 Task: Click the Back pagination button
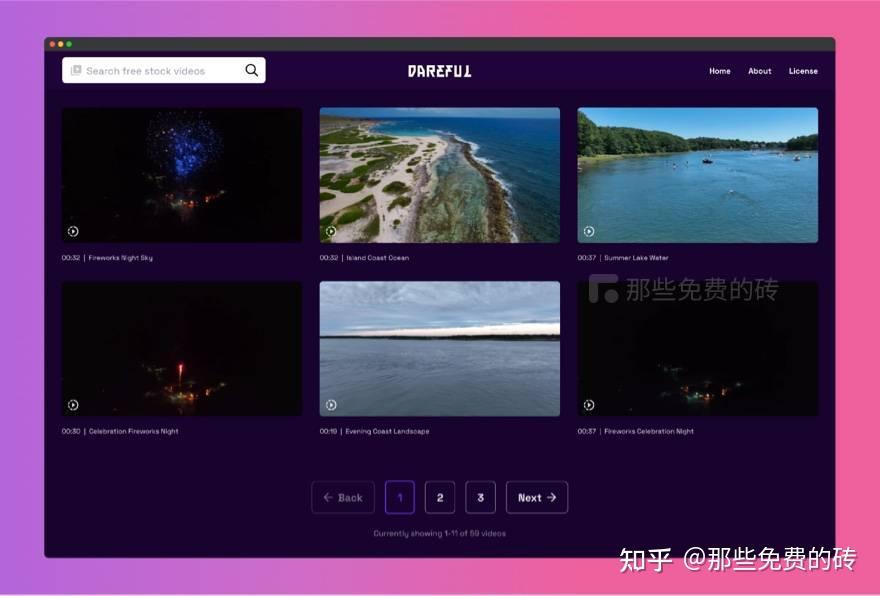point(343,497)
